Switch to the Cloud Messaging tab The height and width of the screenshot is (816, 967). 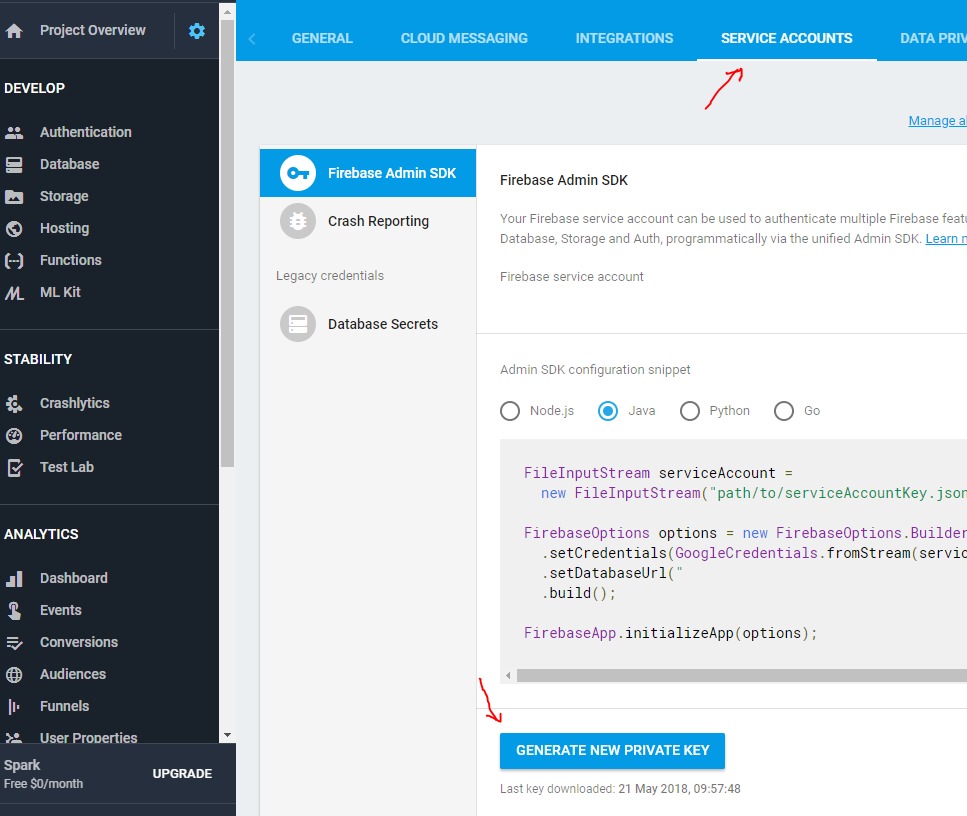pos(464,38)
